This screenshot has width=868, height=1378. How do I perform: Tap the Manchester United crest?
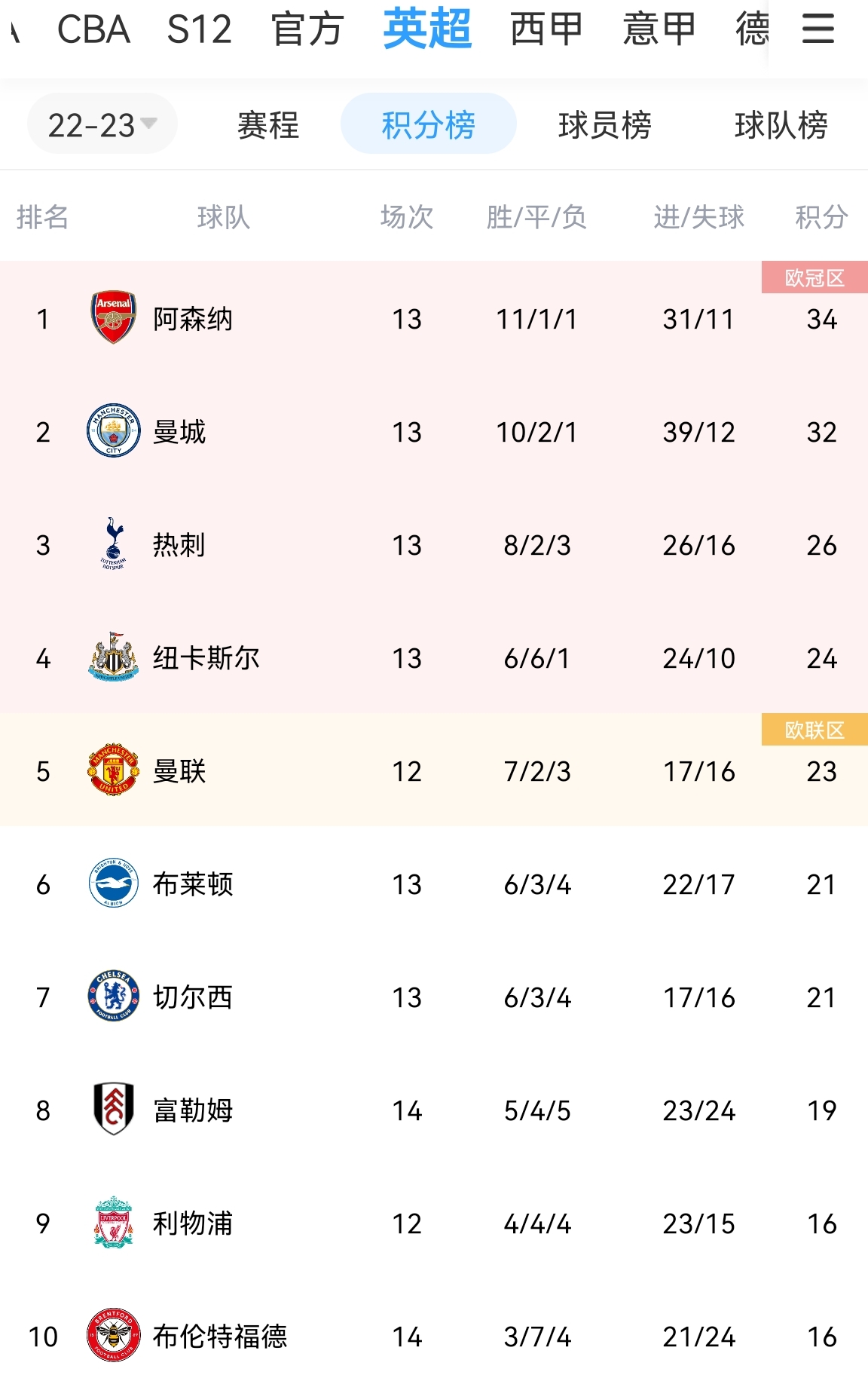click(x=114, y=770)
